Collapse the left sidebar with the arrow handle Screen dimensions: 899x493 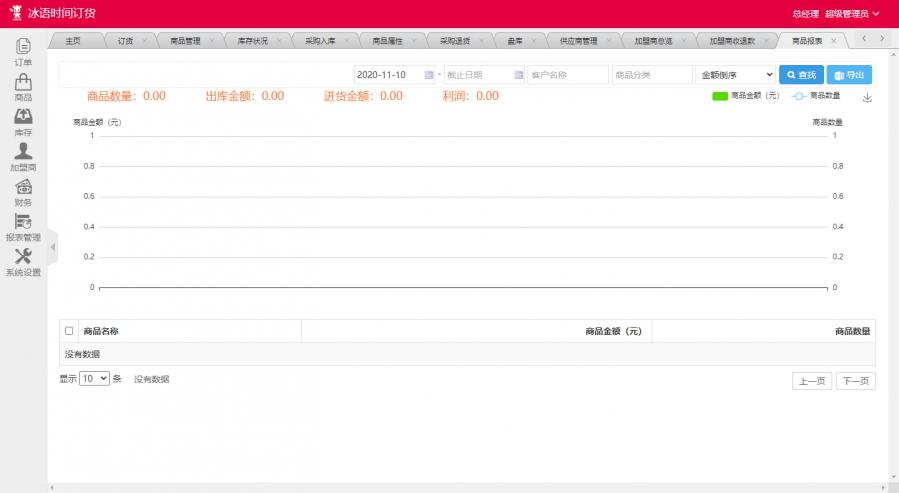tap(52, 247)
